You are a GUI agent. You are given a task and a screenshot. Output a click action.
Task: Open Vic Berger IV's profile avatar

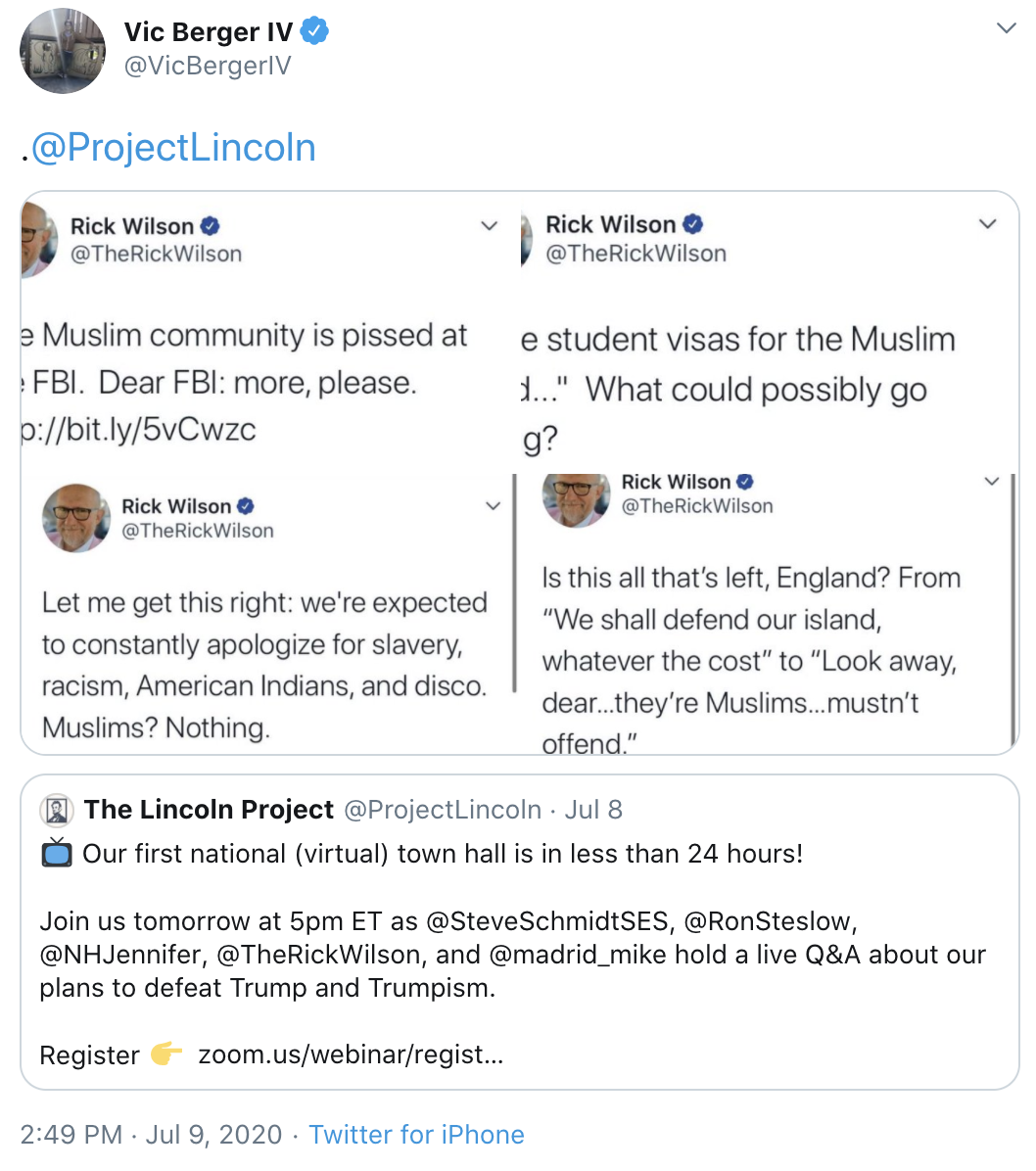(62, 50)
